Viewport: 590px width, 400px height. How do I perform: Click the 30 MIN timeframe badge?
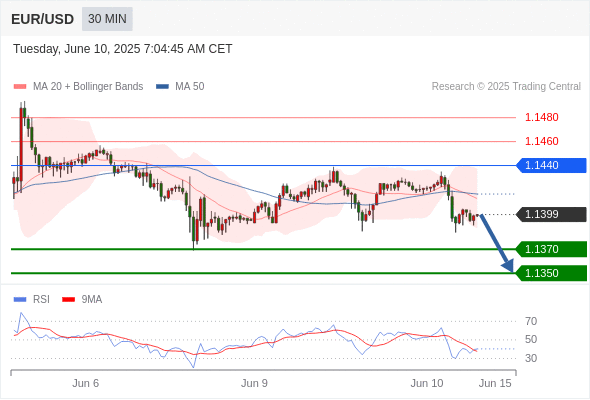point(107,19)
